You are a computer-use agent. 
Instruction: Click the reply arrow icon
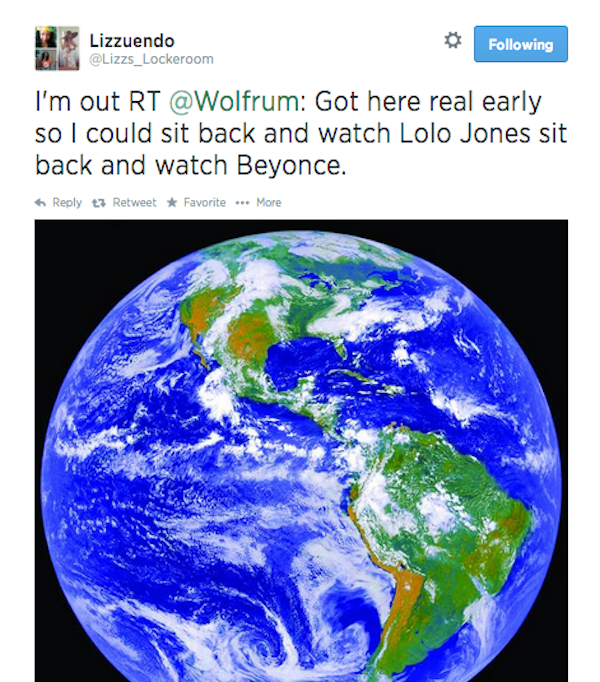pyautogui.click(x=40, y=203)
